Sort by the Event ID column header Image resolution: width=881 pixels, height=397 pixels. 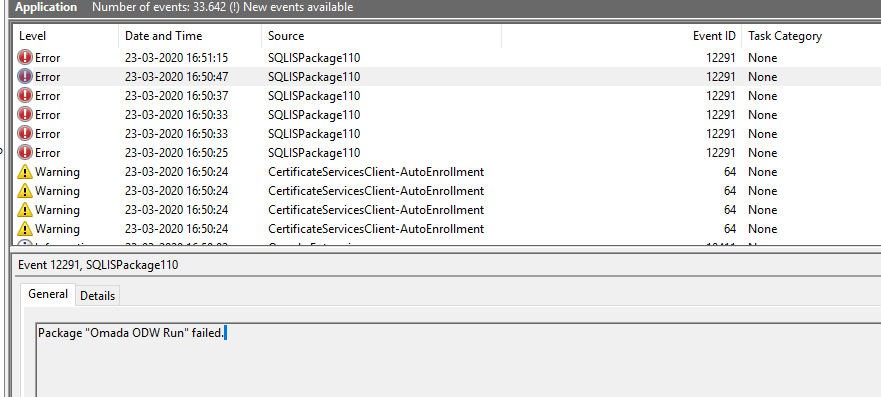[621, 36]
